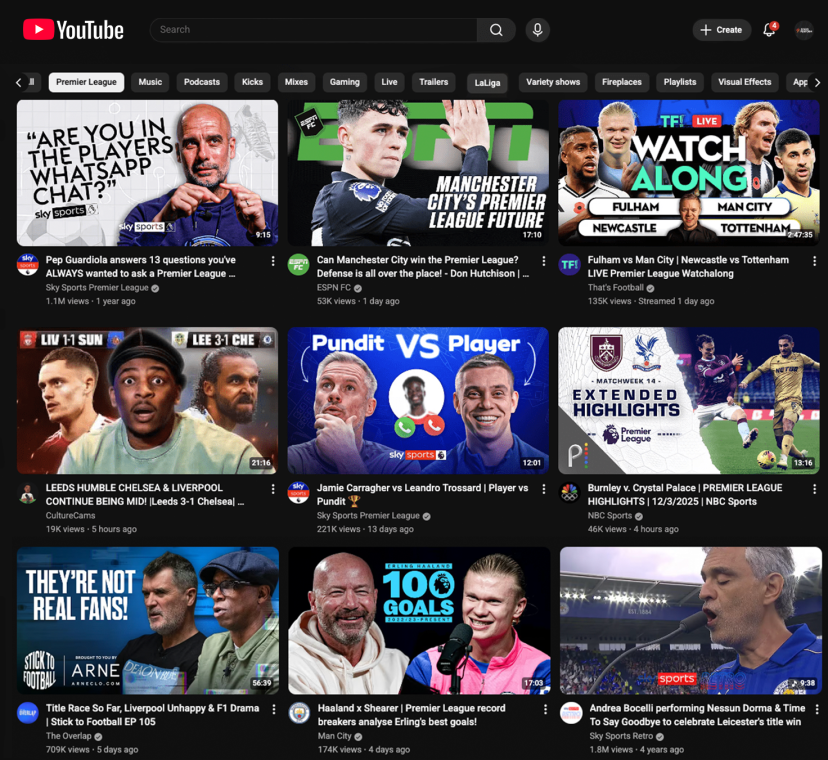Open three-dot menu for Haaland x Shearer video
This screenshot has width=828, height=760.
pos(545,709)
